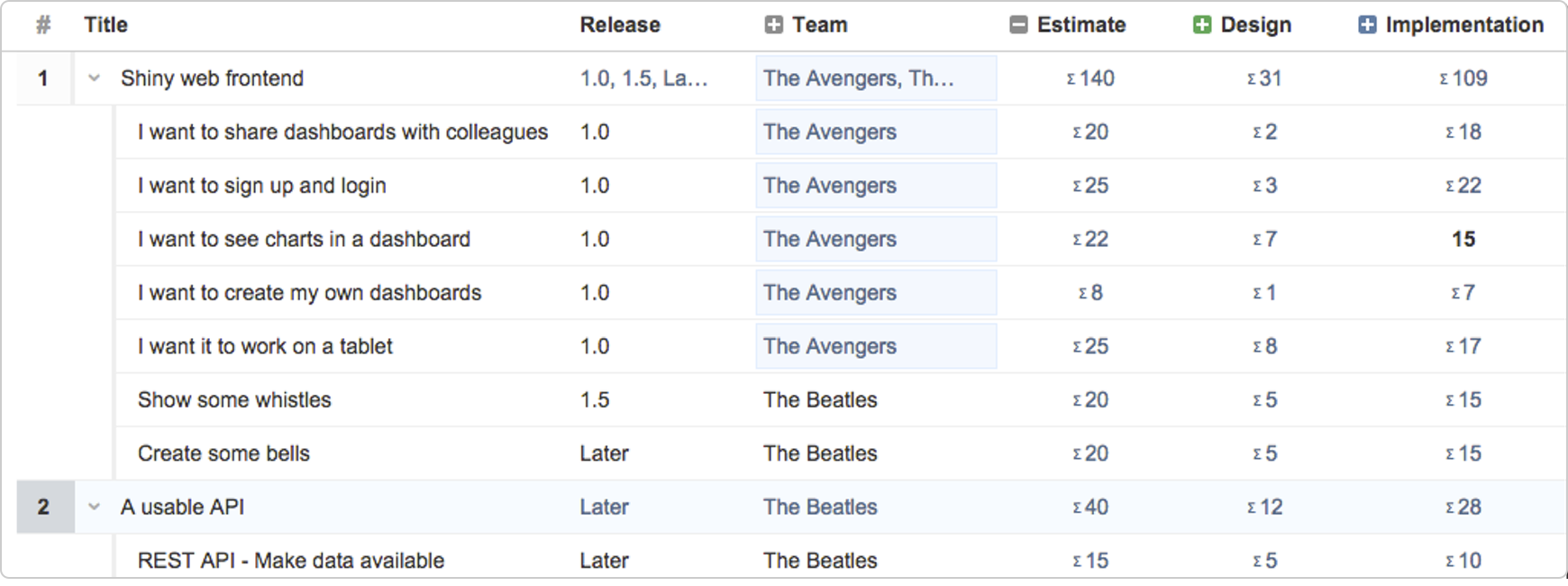Image resolution: width=1568 pixels, height=586 pixels.
Task: Sort by the Release column header
Action: pos(620,25)
